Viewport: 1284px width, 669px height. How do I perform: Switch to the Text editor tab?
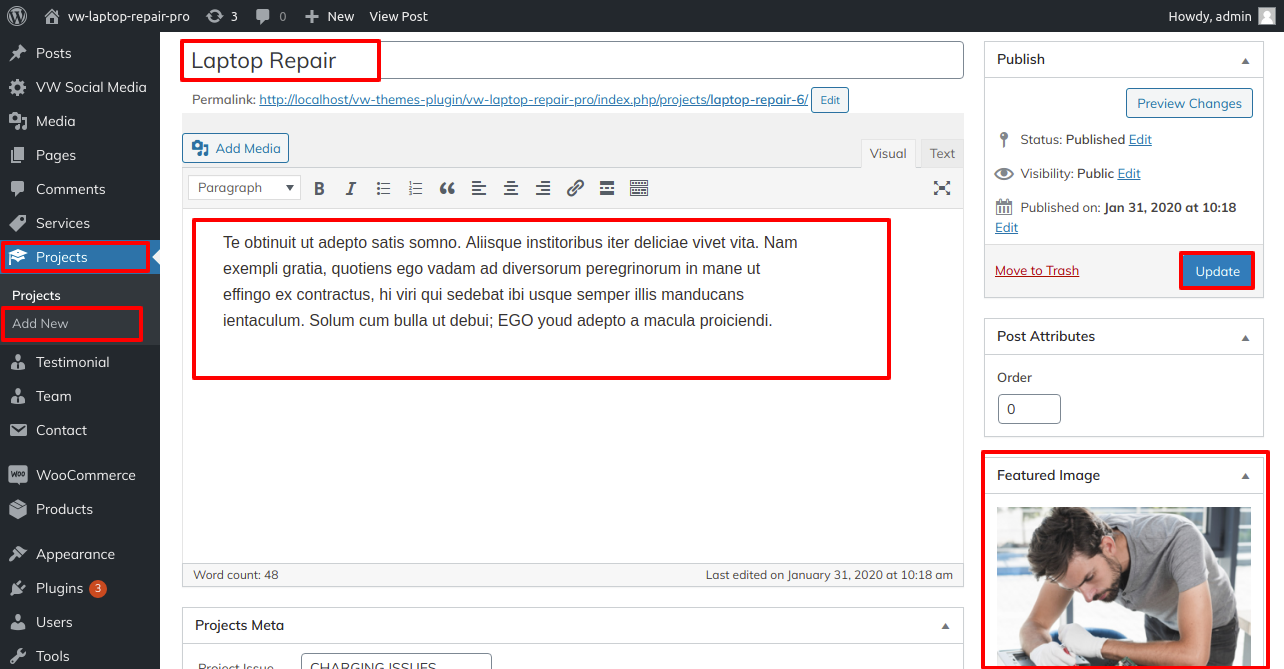point(942,154)
